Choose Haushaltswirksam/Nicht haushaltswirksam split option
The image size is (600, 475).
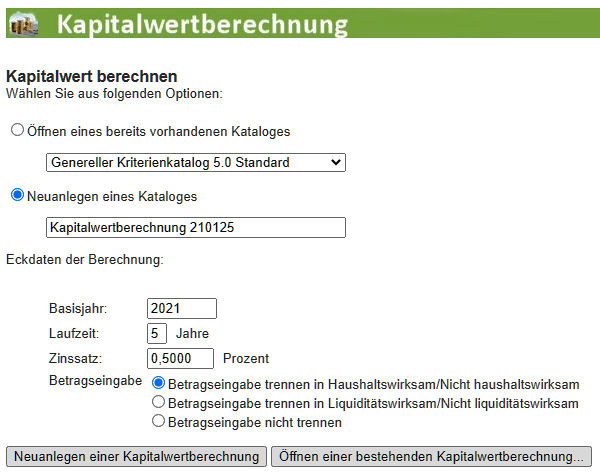[158, 384]
